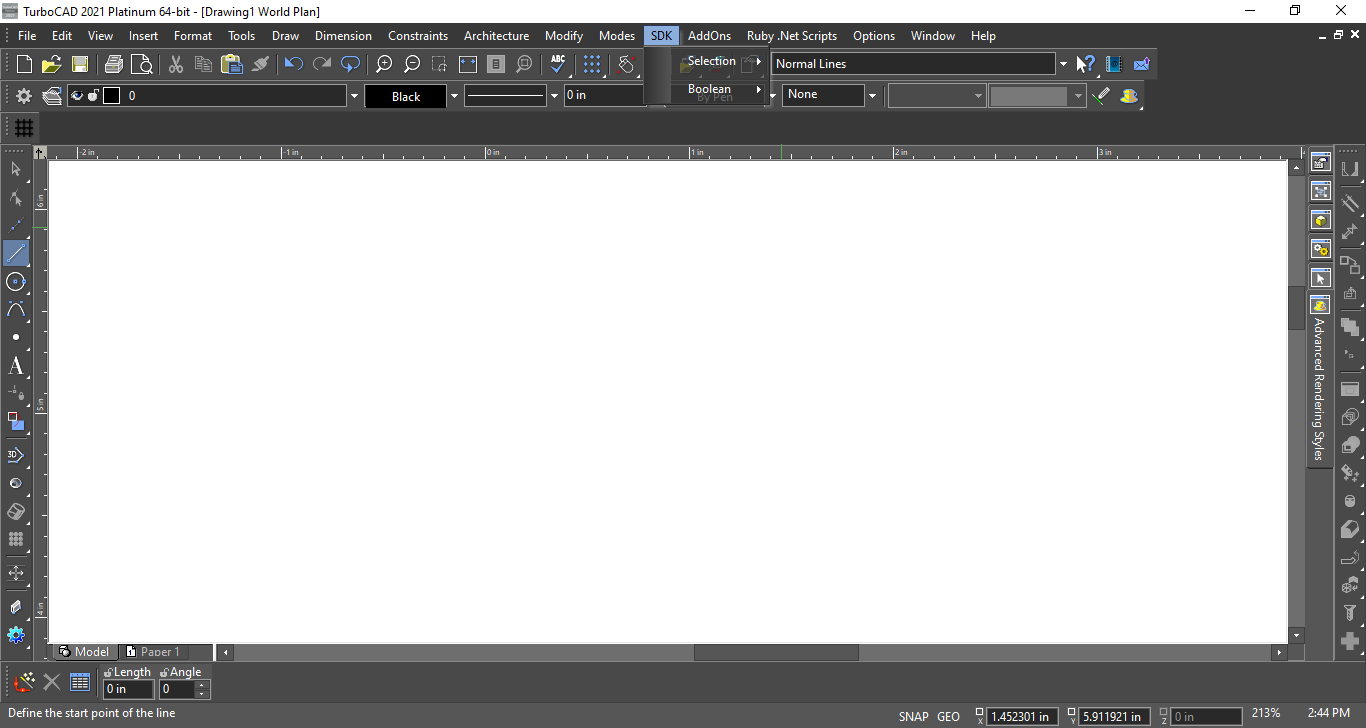Undo the last action
The height and width of the screenshot is (728, 1366).
(294, 64)
